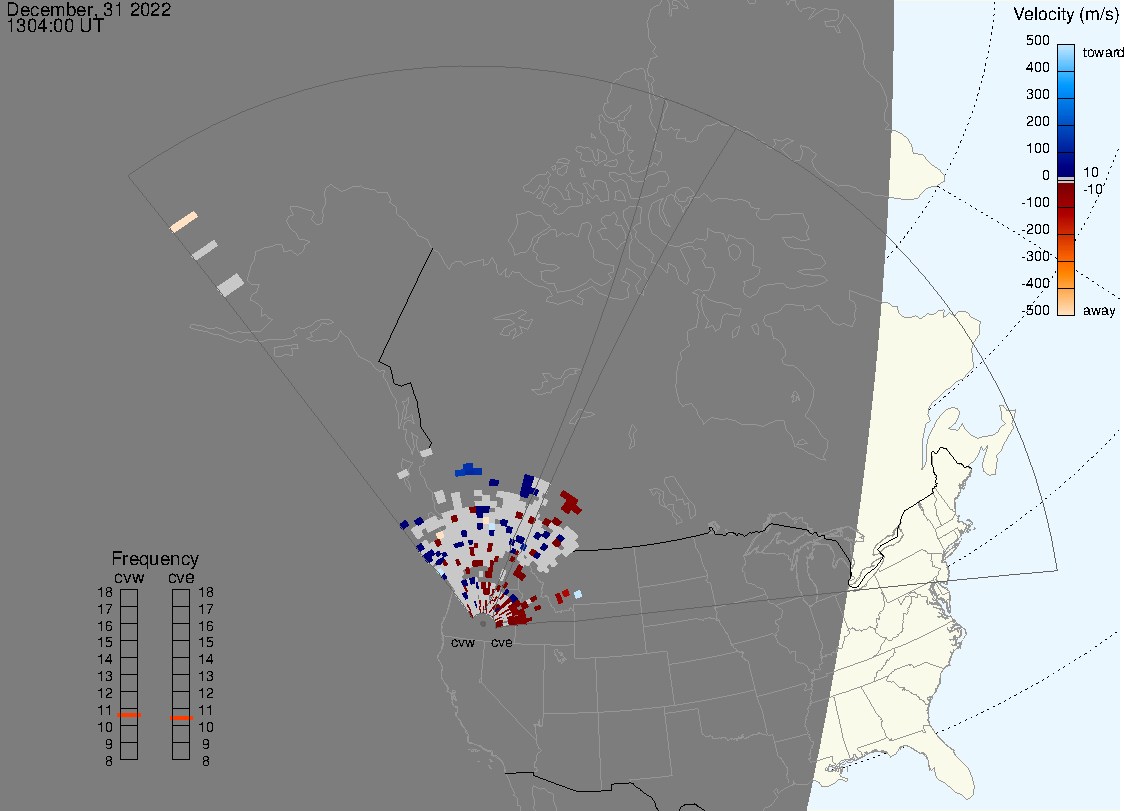Select the peach −400 to −500 velocity bar segment
Image resolution: width=1124 pixels, height=811 pixels.
click(1066, 301)
